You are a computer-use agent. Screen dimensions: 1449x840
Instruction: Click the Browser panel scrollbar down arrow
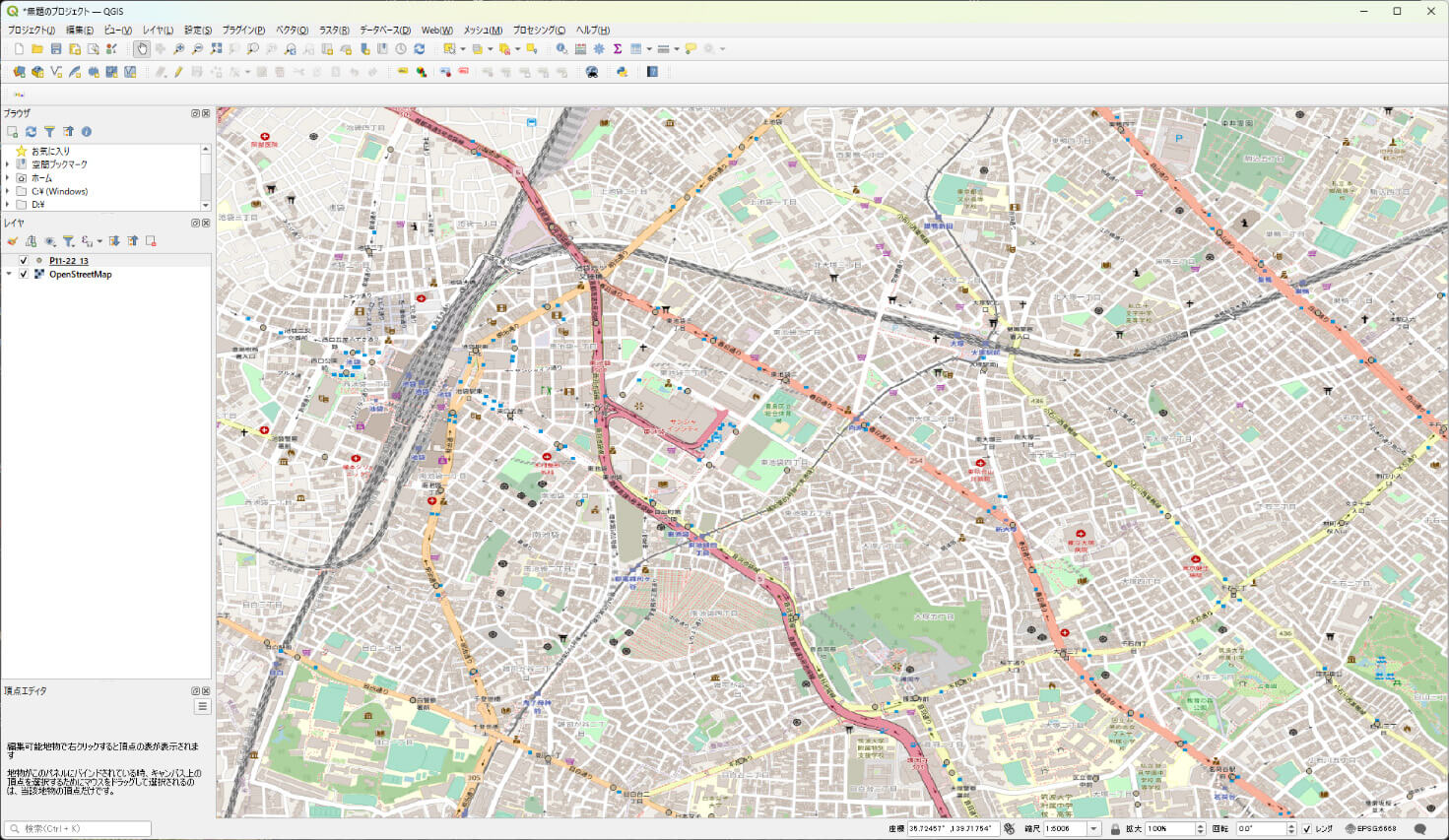coord(206,205)
